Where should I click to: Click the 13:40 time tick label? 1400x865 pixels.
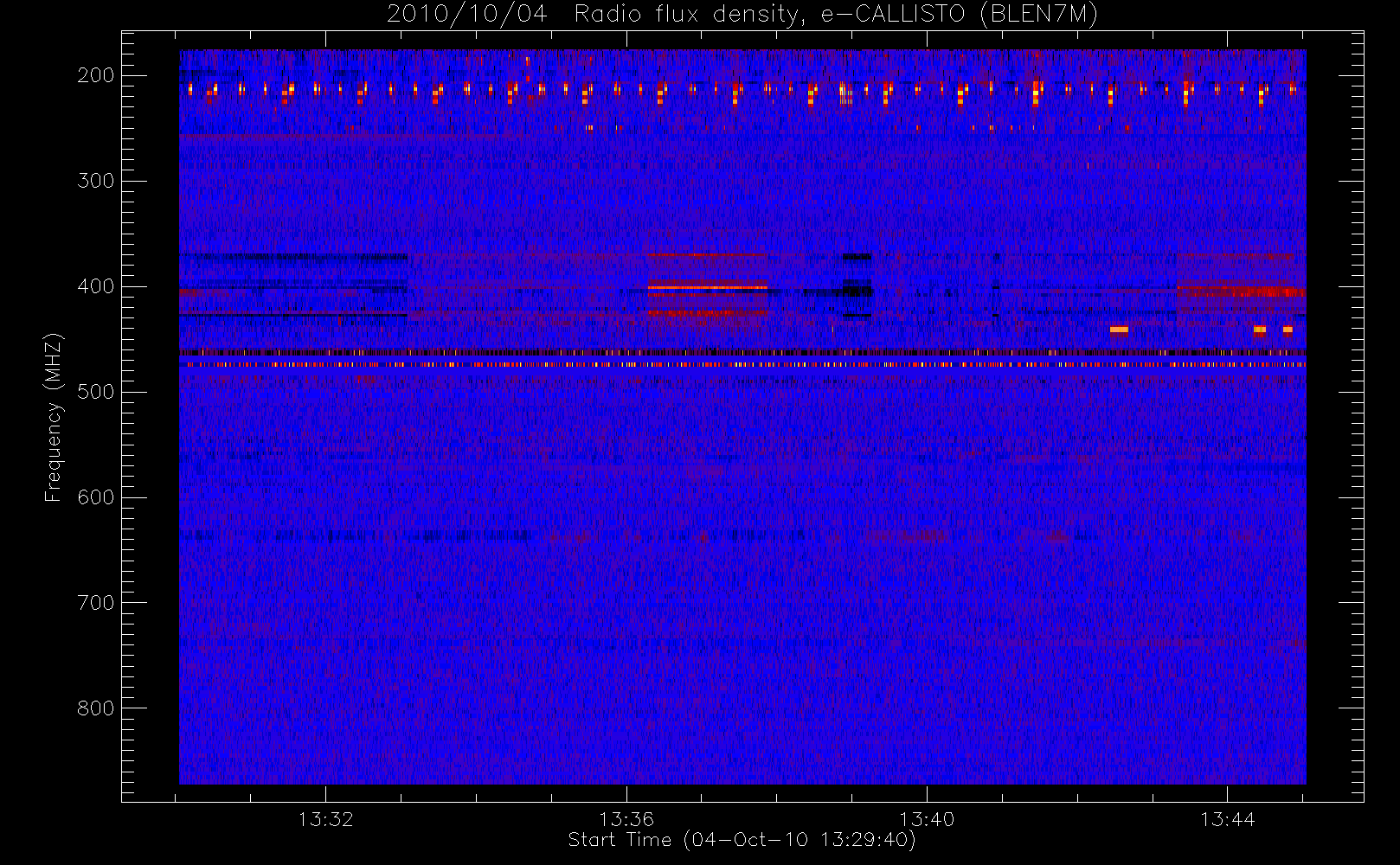pyautogui.click(x=927, y=819)
